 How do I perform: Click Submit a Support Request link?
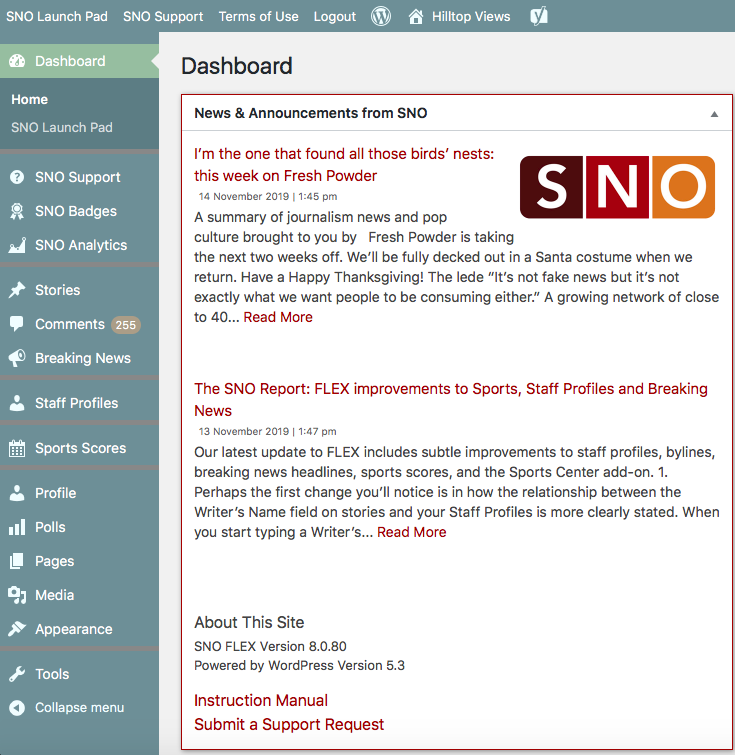point(289,724)
